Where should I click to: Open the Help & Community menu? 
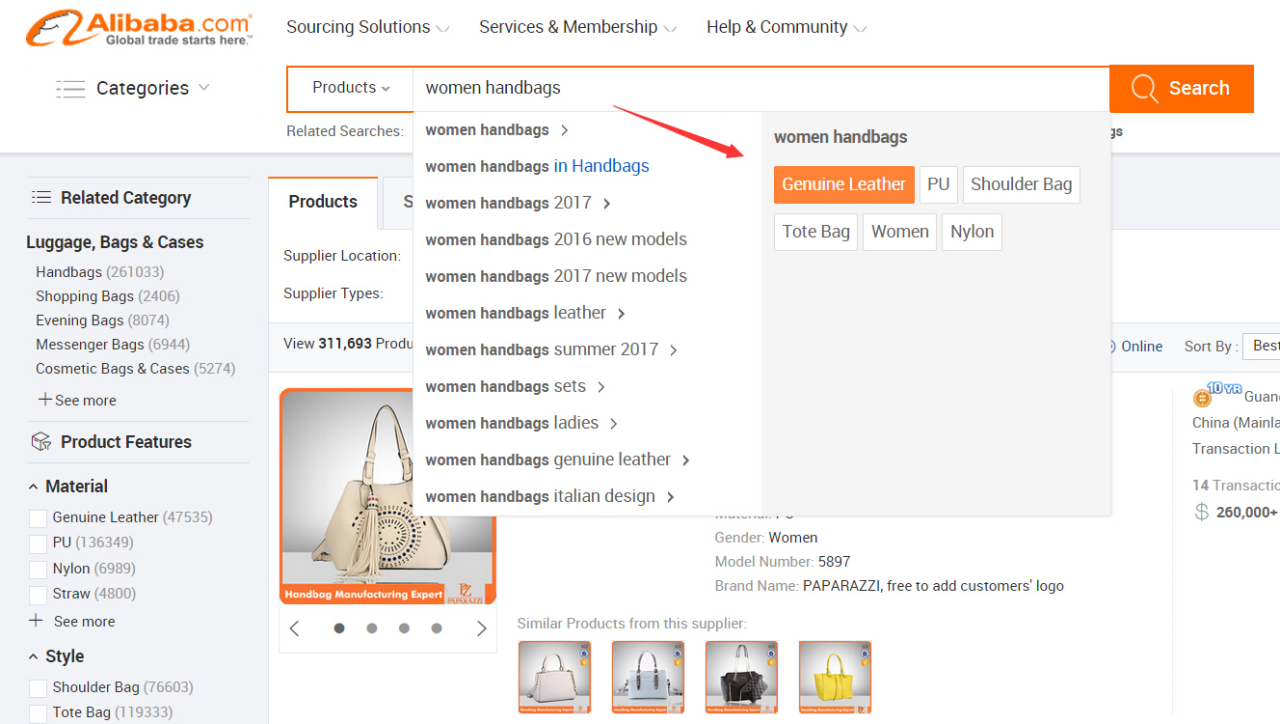click(x=786, y=27)
